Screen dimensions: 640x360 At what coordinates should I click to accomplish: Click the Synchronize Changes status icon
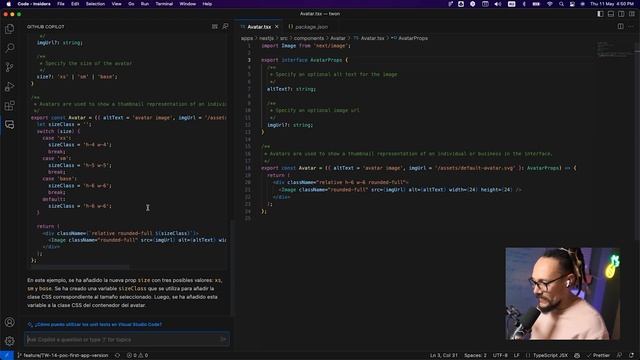tap(118, 356)
